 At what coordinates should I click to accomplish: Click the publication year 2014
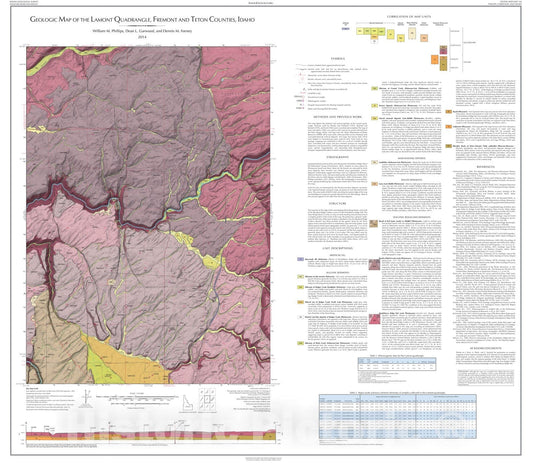coord(142,37)
